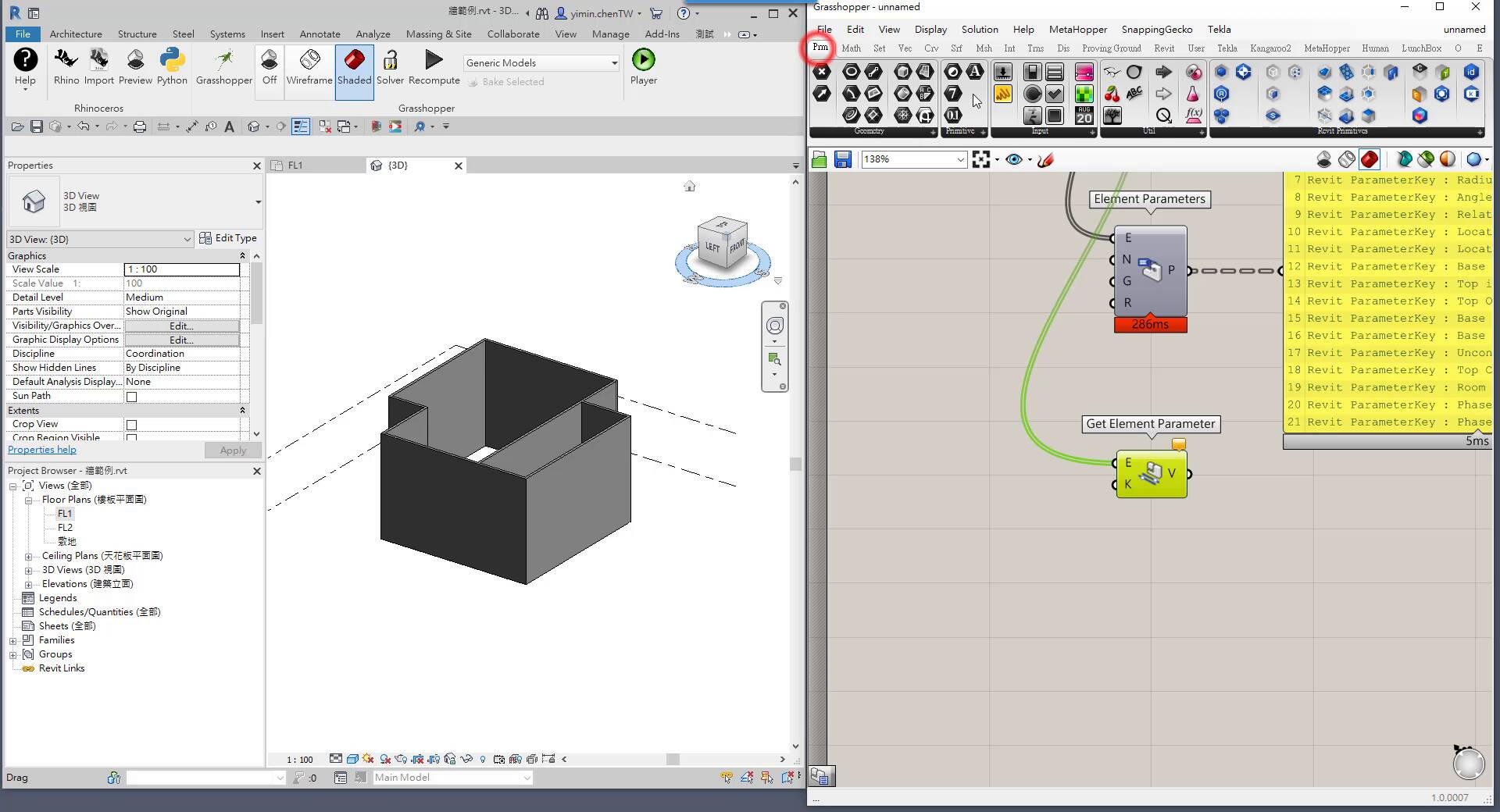Click the Sketch tool on Grasshopper canvas toolbar
This screenshot has height=812, width=1500.
[1045, 159]
